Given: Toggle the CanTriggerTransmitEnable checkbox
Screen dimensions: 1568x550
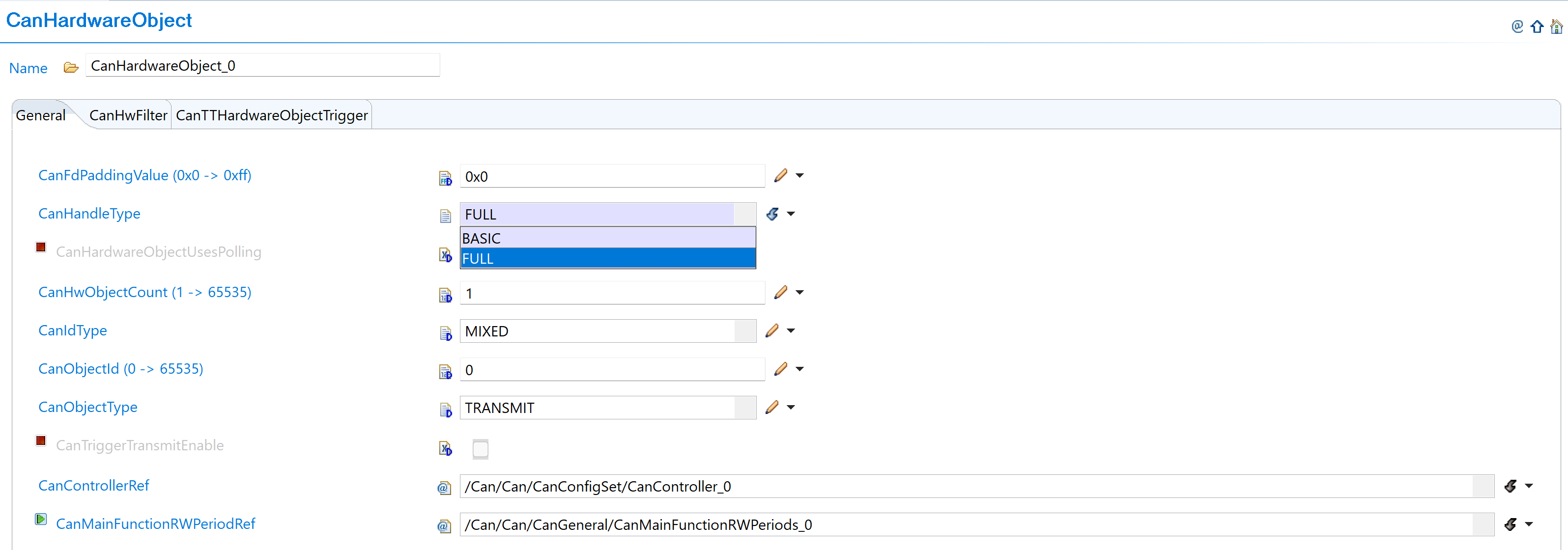Looking at the screenshot, I should (480, 449).
